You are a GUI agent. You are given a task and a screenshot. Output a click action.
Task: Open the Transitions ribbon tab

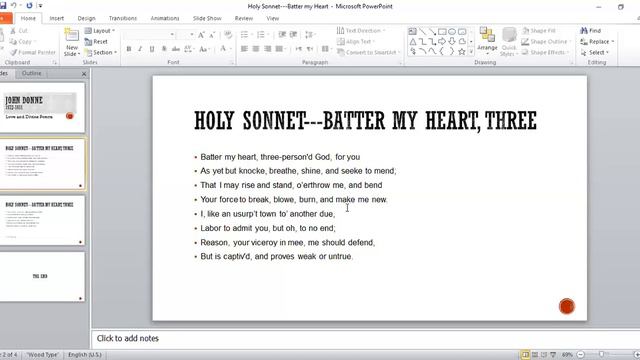123,18
